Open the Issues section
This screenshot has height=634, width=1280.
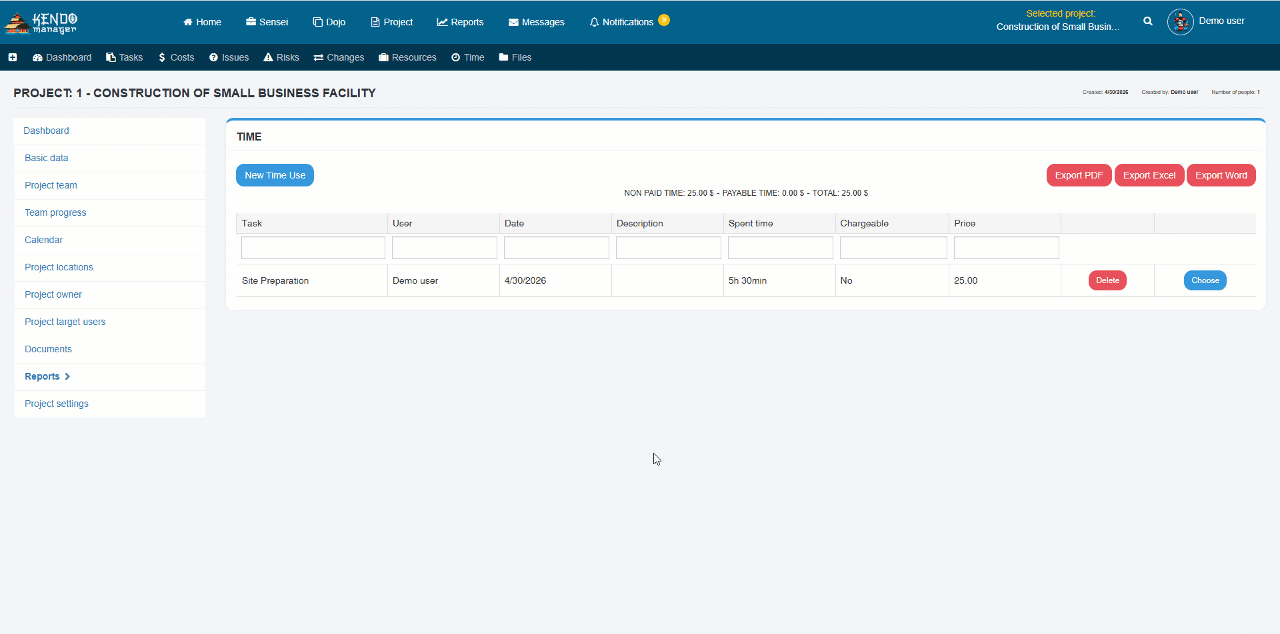tap(229, 57)
